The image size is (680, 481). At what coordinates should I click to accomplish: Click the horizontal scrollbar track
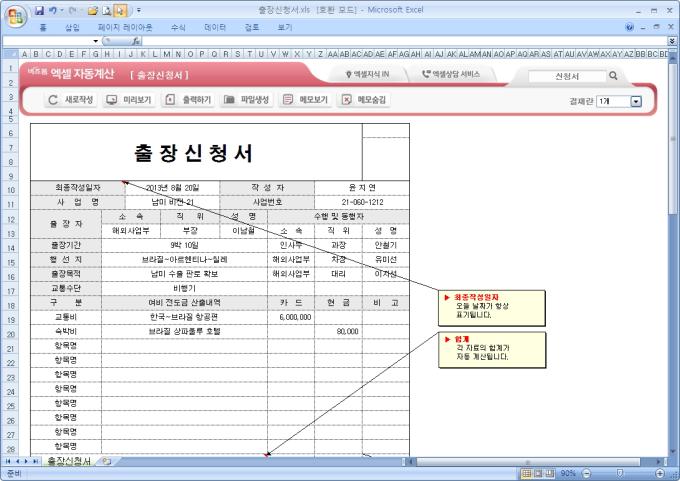click(x=536, y=461)
